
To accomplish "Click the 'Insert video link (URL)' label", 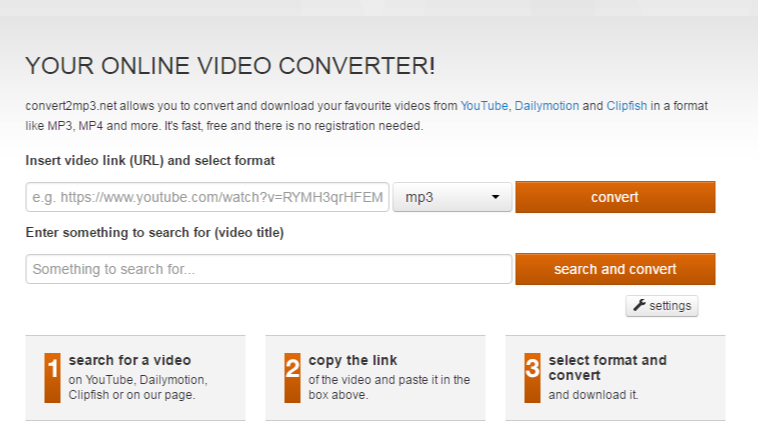I will click(x=150, y=160).
